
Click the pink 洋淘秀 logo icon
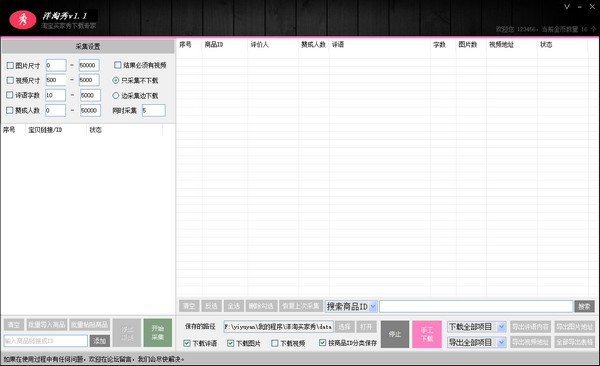[23, 20]
